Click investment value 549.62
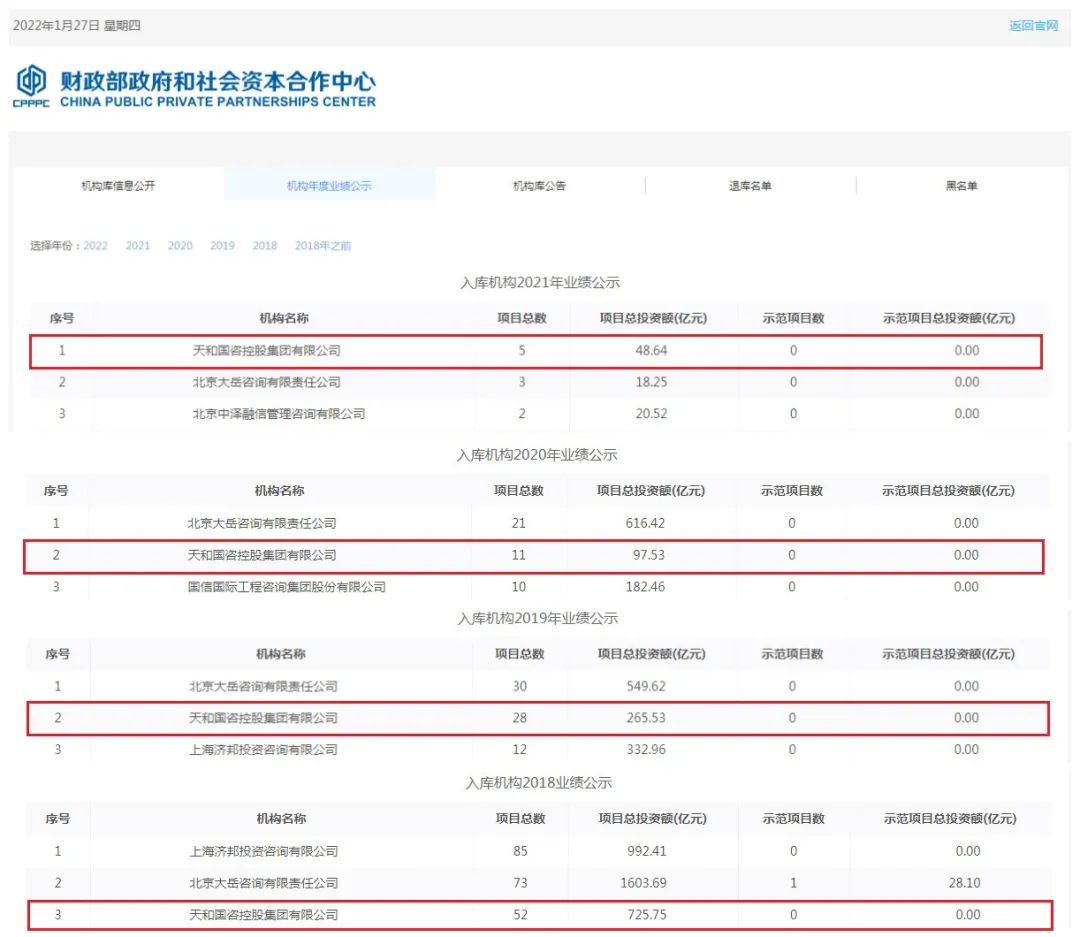1080x937 pixels. pyautogui.click(x=646, y=686)
